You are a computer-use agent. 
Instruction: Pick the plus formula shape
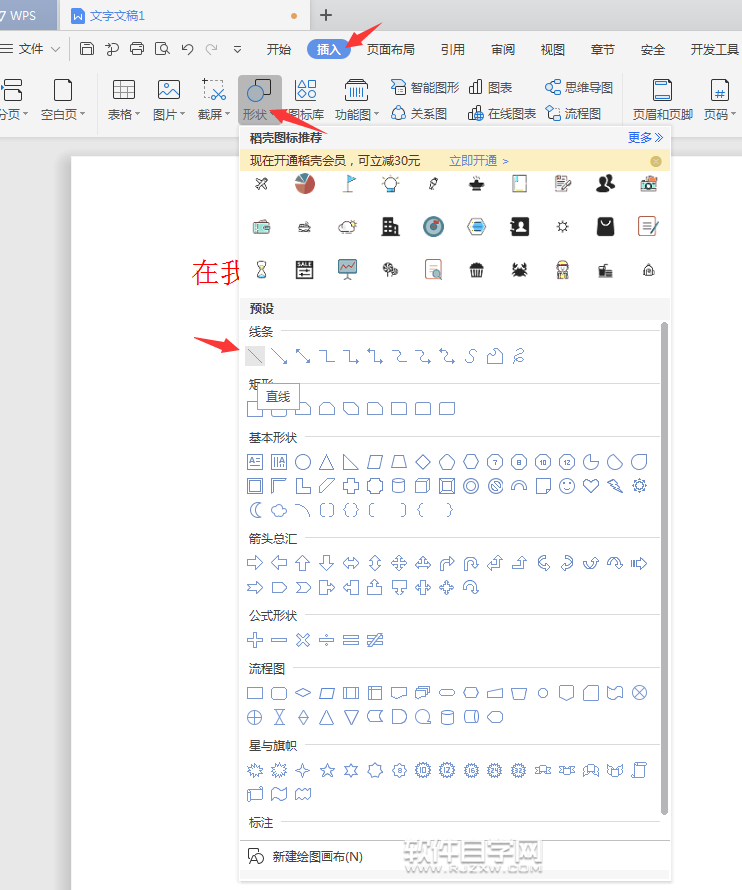(255, 640)
